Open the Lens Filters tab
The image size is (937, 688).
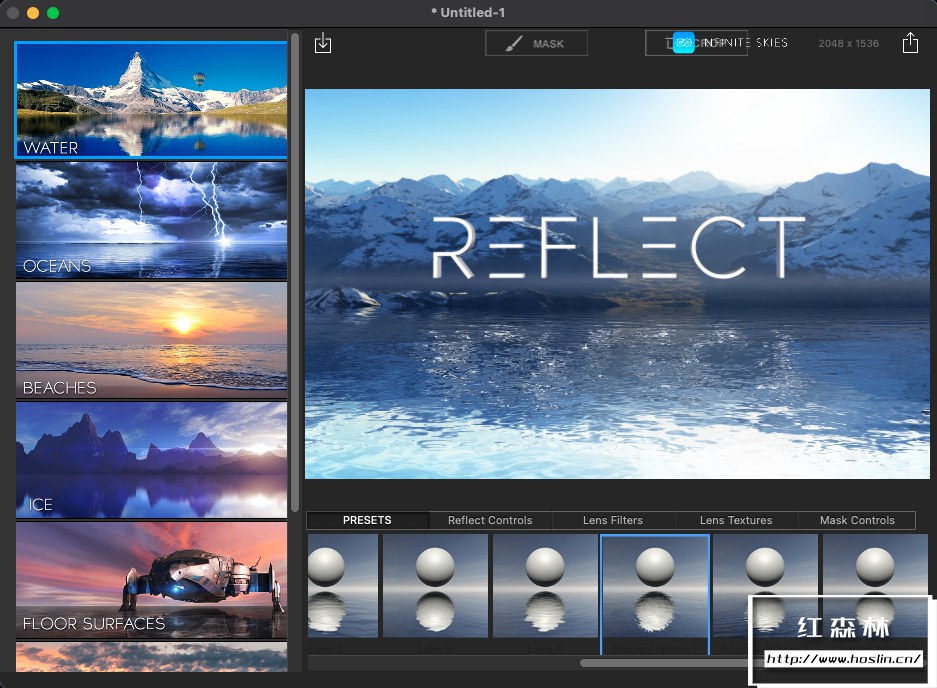pos(613,520)
